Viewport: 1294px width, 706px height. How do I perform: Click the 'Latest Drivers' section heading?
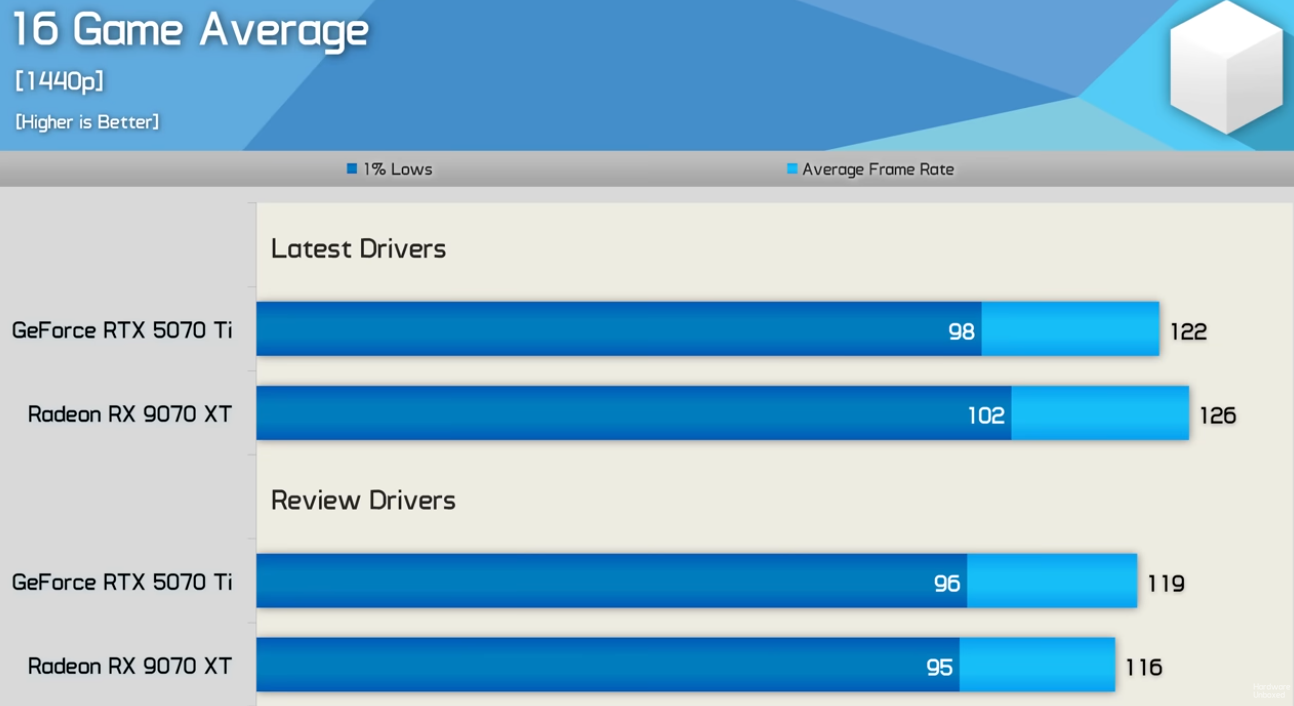[x=358, y=248]
